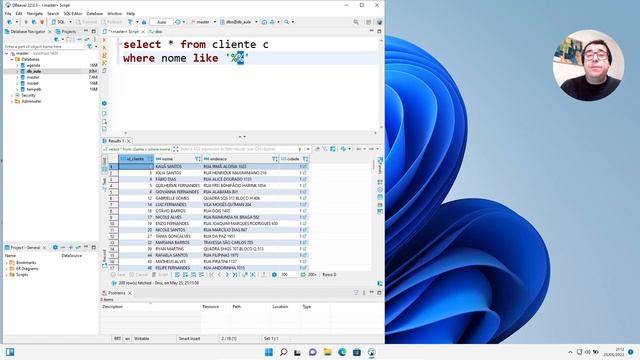Screen dimensions: 640x360
Task: Expand the model database node
Action: tap(17, 83)
